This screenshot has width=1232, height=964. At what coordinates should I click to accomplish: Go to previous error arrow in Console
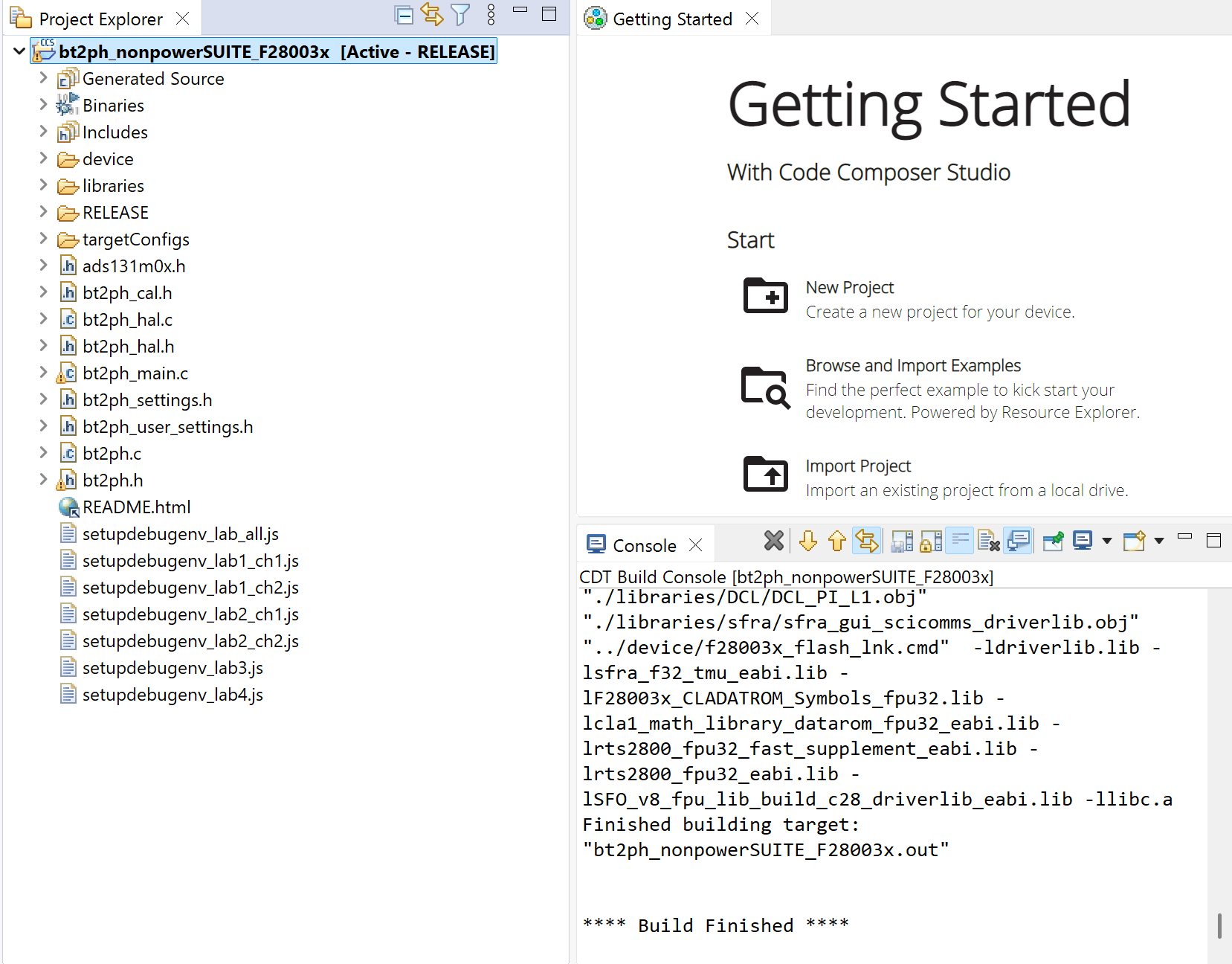837,541
